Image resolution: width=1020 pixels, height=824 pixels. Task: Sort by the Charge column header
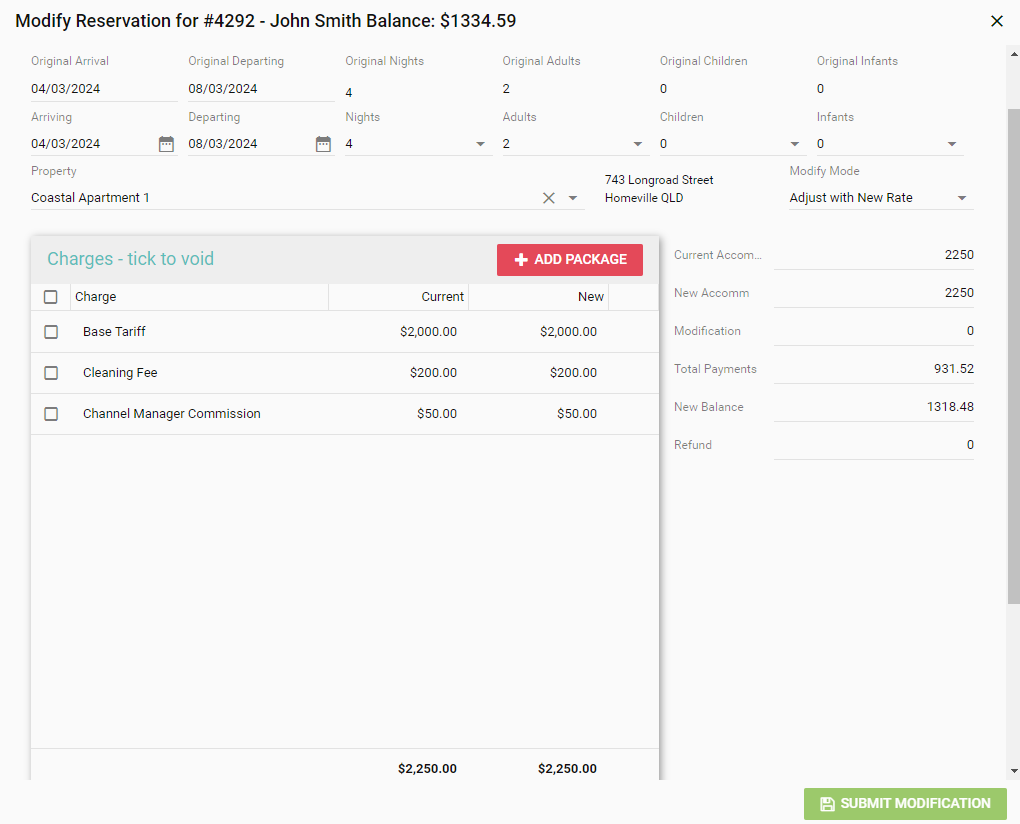(x=96, y=297)
